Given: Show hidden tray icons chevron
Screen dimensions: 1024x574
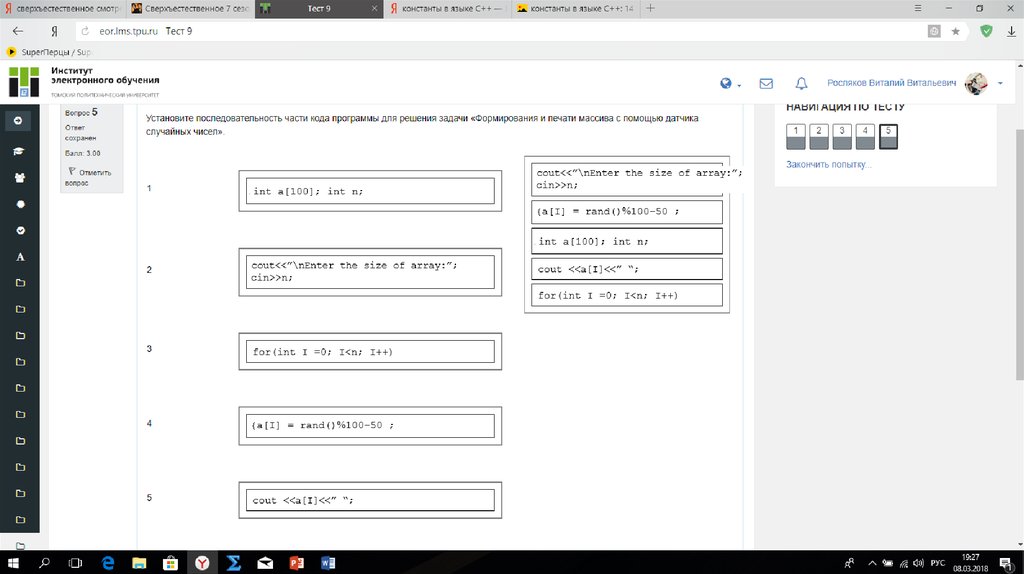Looking at the screenshot, I should tap(871, 563).
